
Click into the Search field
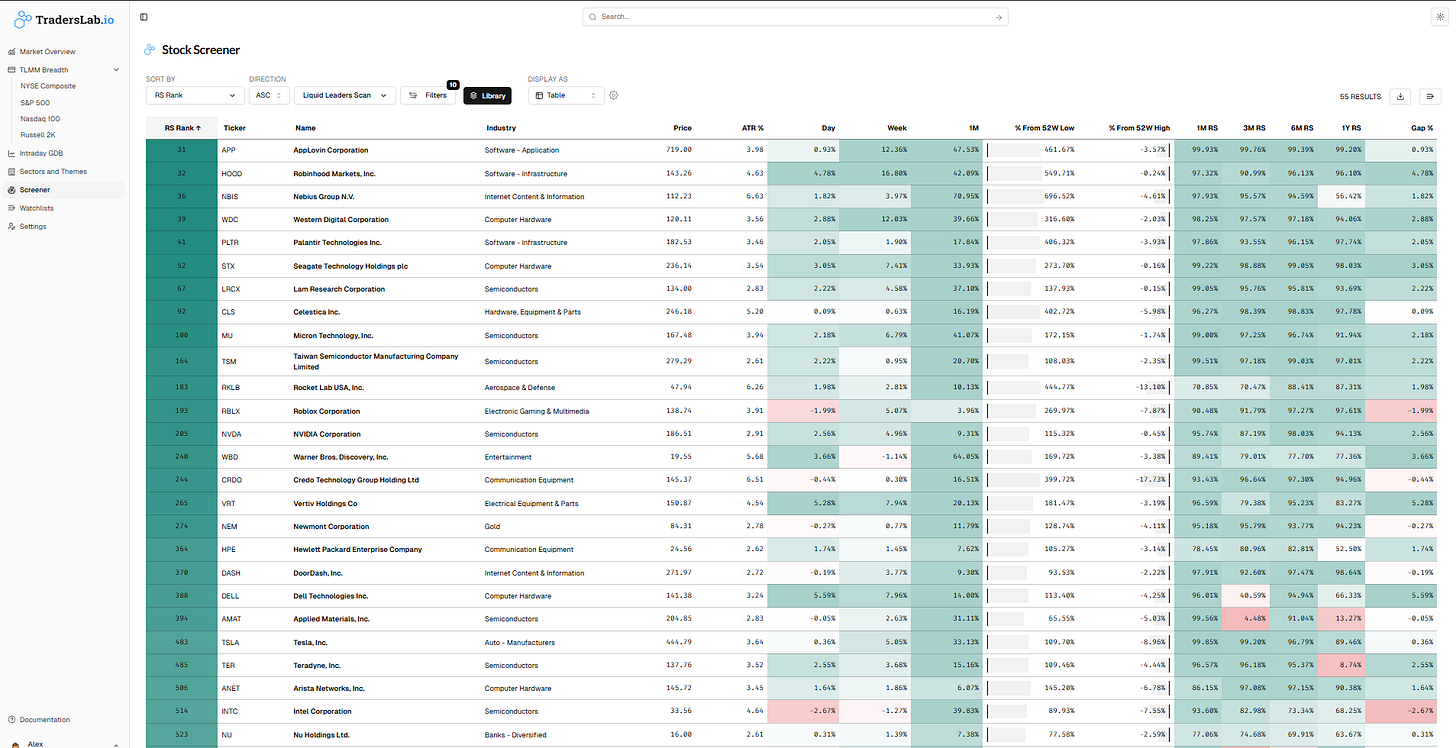[x=795, y=17]
